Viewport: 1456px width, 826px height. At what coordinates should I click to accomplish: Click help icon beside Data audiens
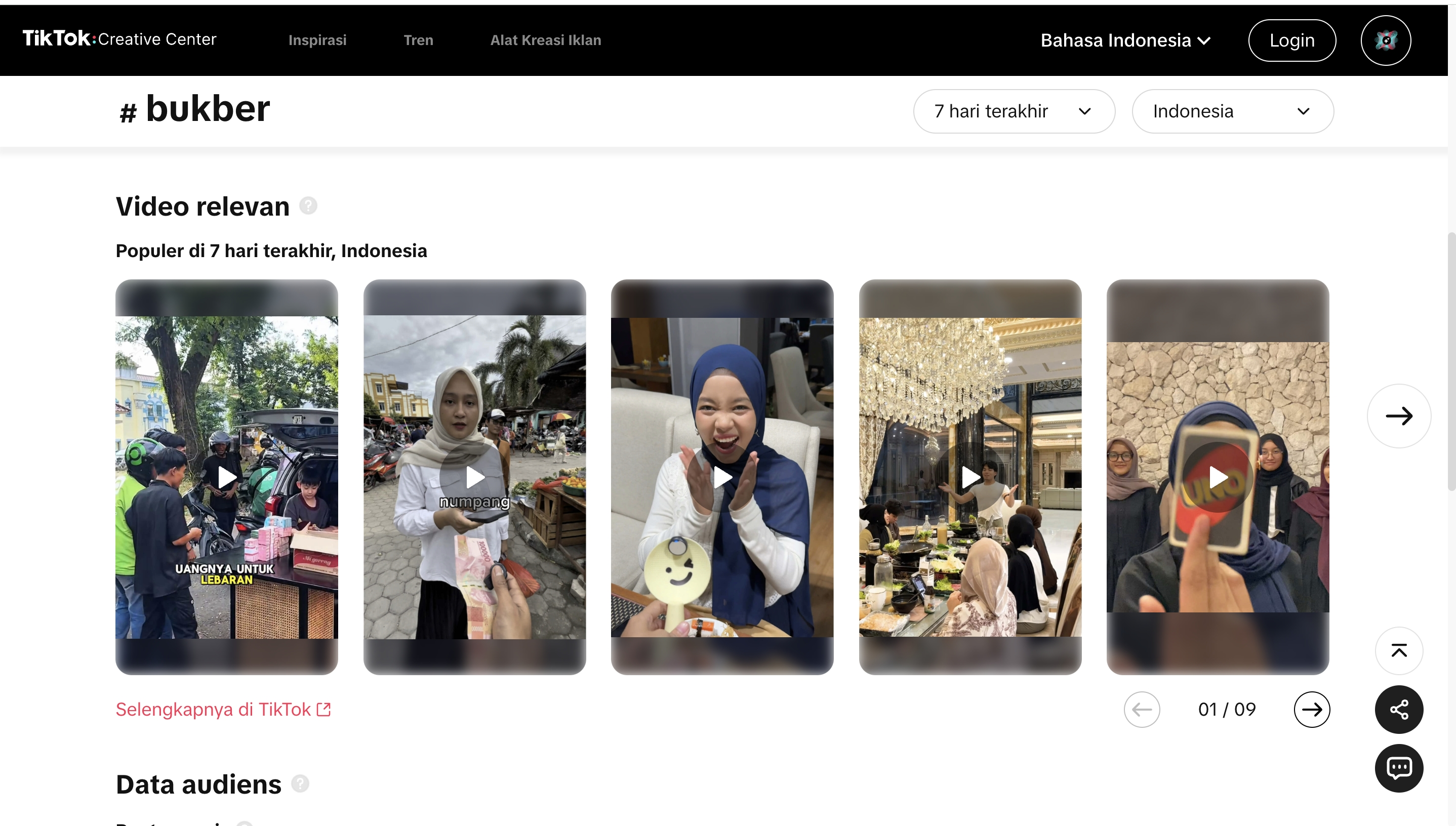click(x=300, y=783)
